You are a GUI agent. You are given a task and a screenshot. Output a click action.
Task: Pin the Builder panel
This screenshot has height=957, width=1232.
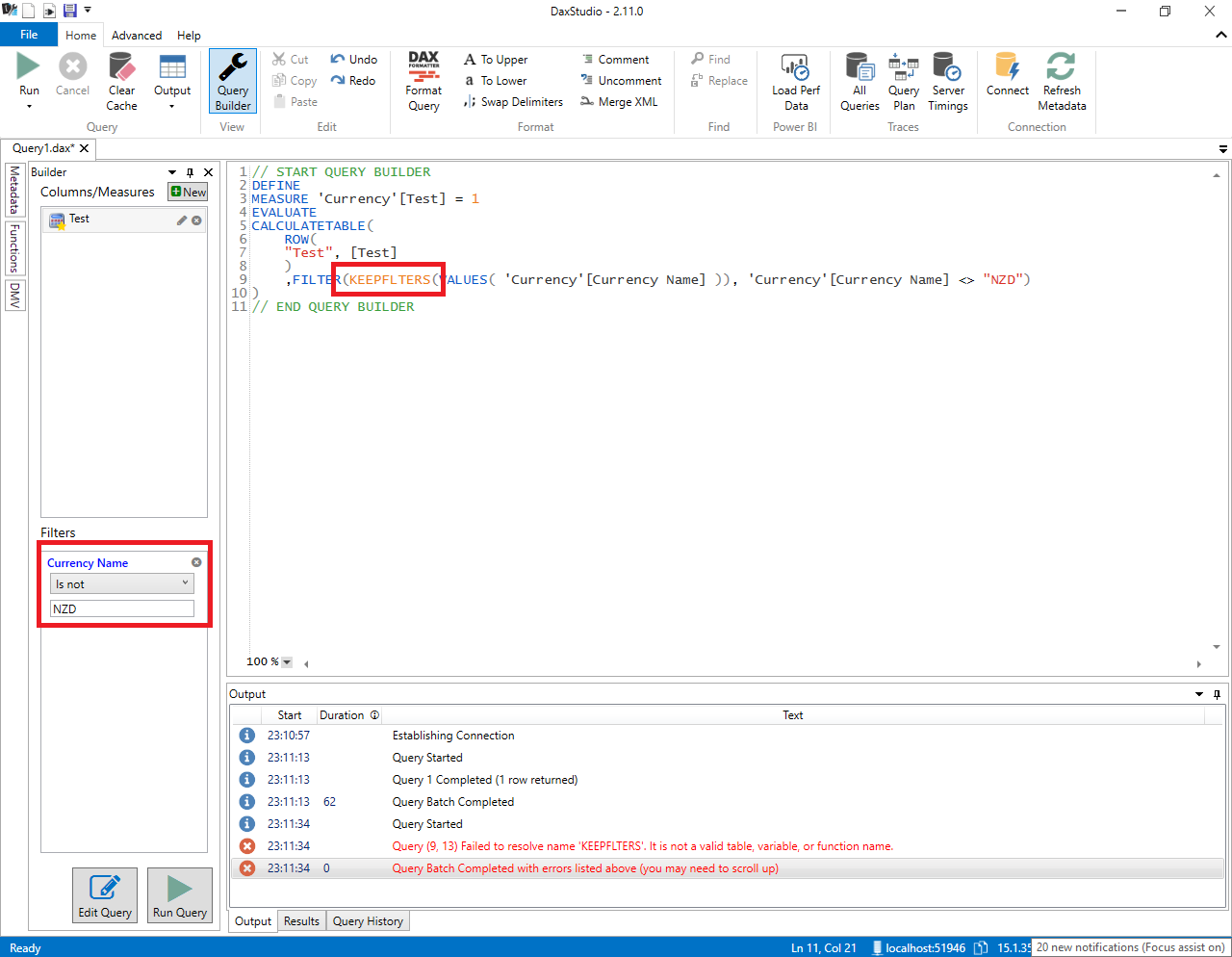click(x=190, y=171)
